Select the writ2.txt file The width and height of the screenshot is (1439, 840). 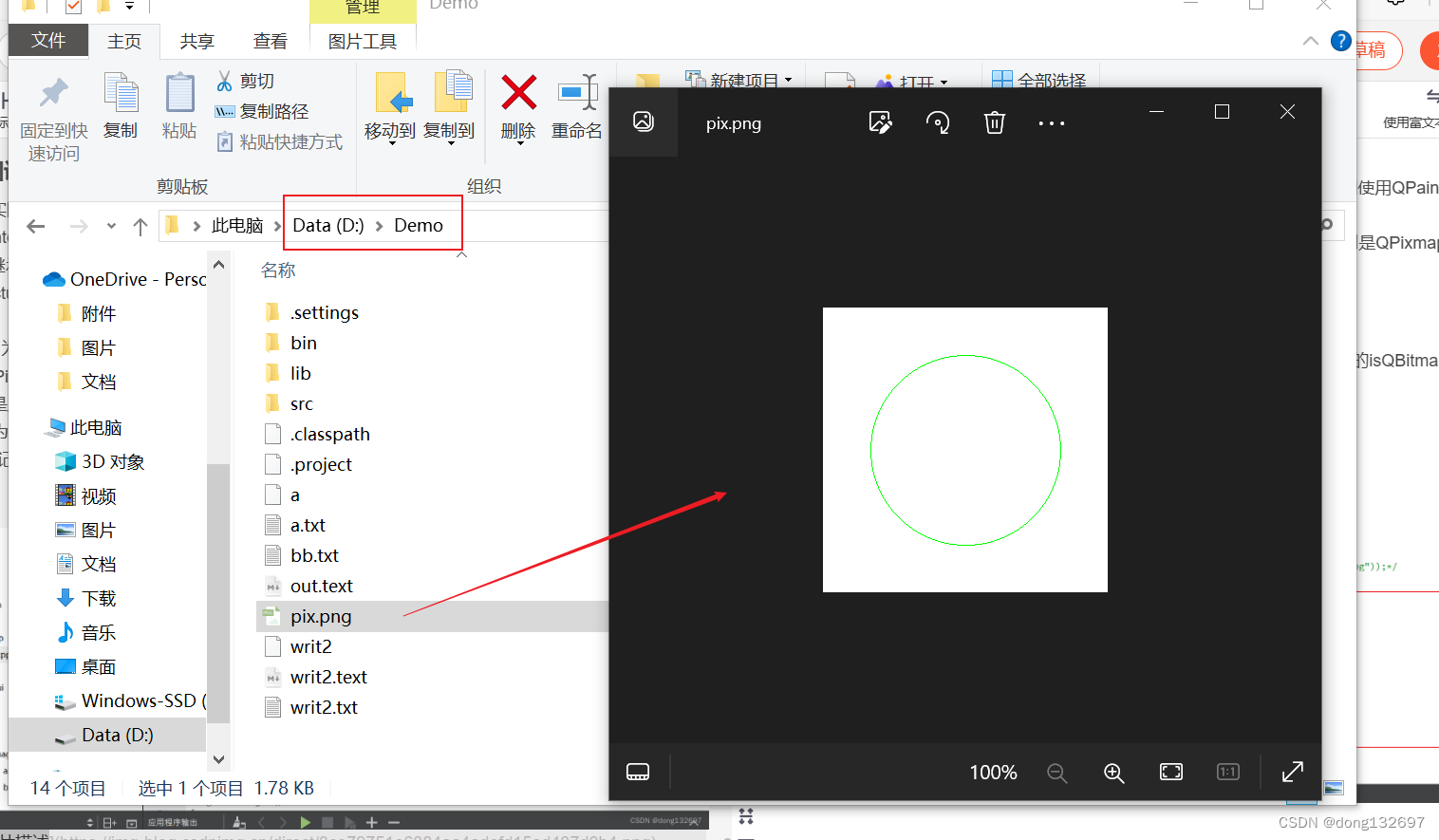pyautogui.click(x=311, y=707)
